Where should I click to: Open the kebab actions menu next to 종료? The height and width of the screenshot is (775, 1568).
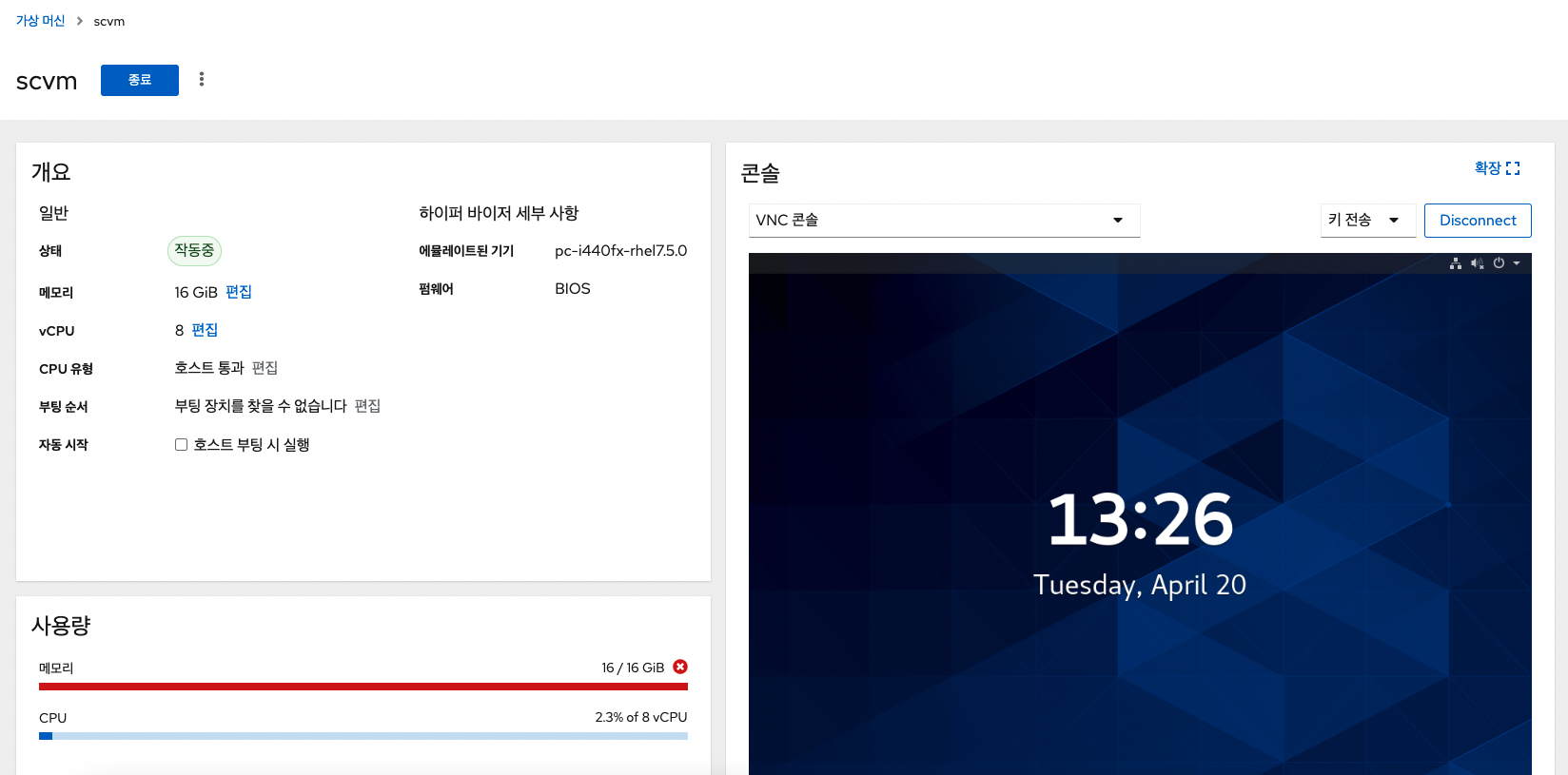[x=201, y=79]
